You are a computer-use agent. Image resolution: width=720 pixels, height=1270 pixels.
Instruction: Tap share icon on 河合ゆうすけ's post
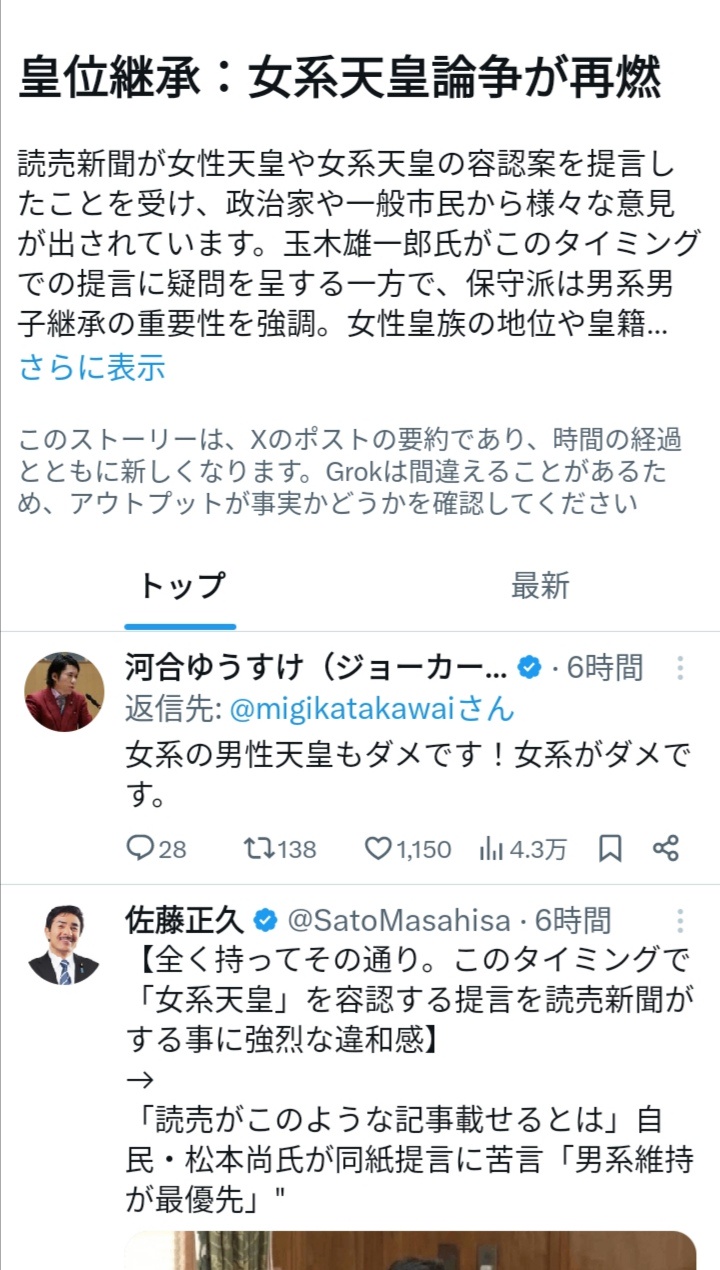(666, 849)
